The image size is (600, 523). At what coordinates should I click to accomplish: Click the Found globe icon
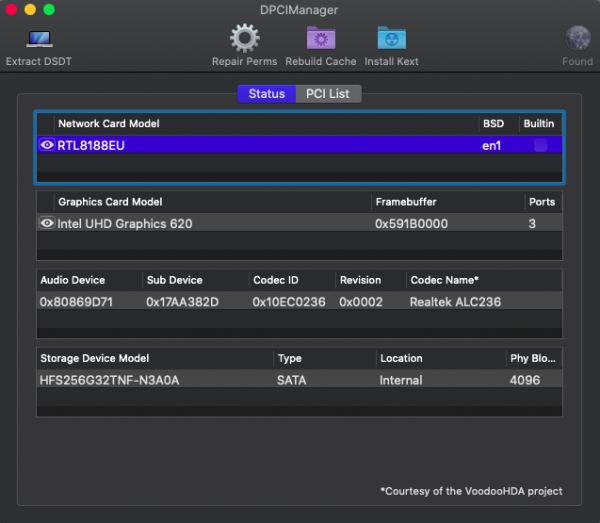(x=577, y=40)
